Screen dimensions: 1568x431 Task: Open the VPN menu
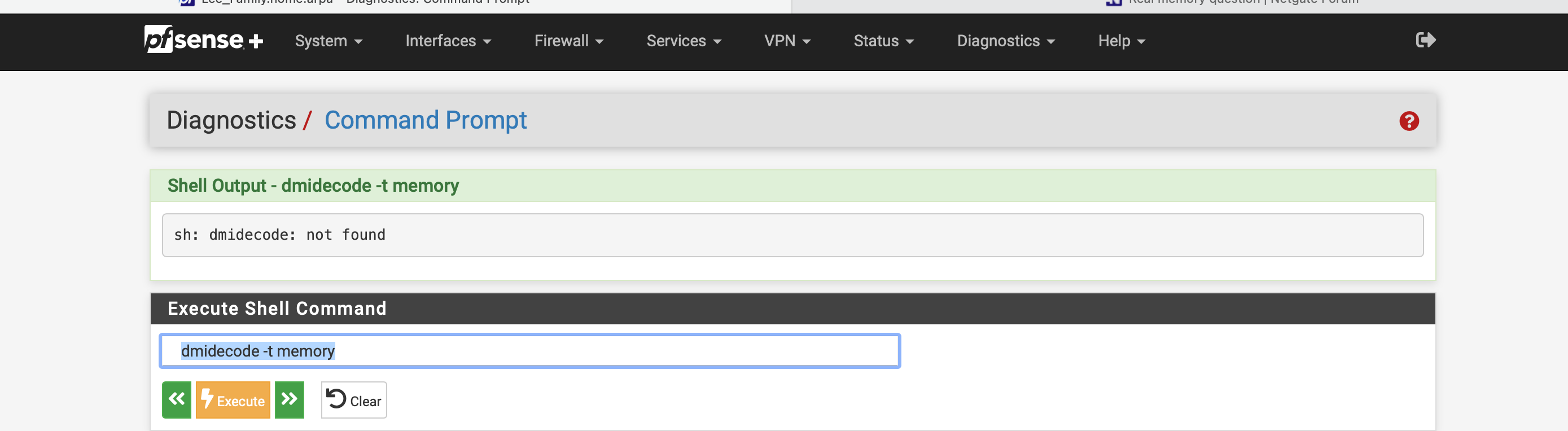click(787, 41)
